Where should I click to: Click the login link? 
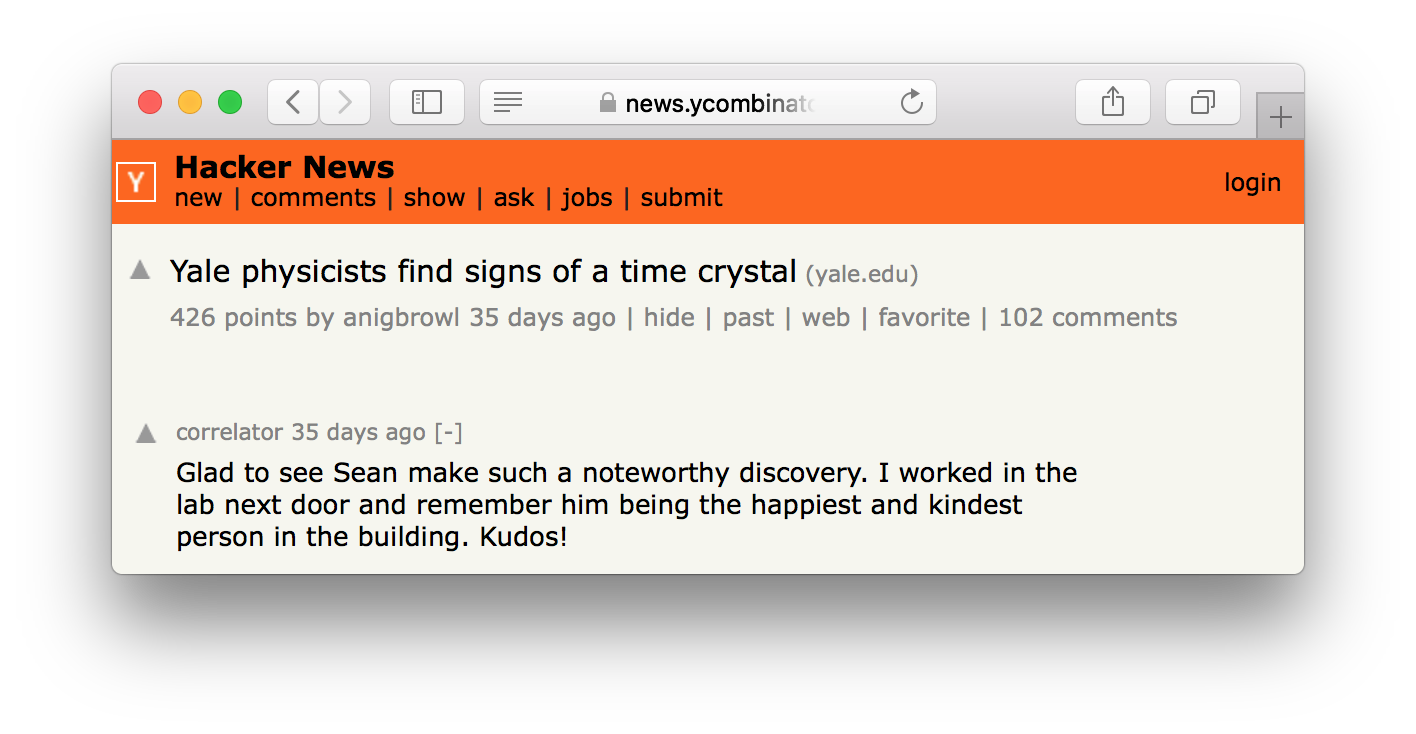point(1252,182)
